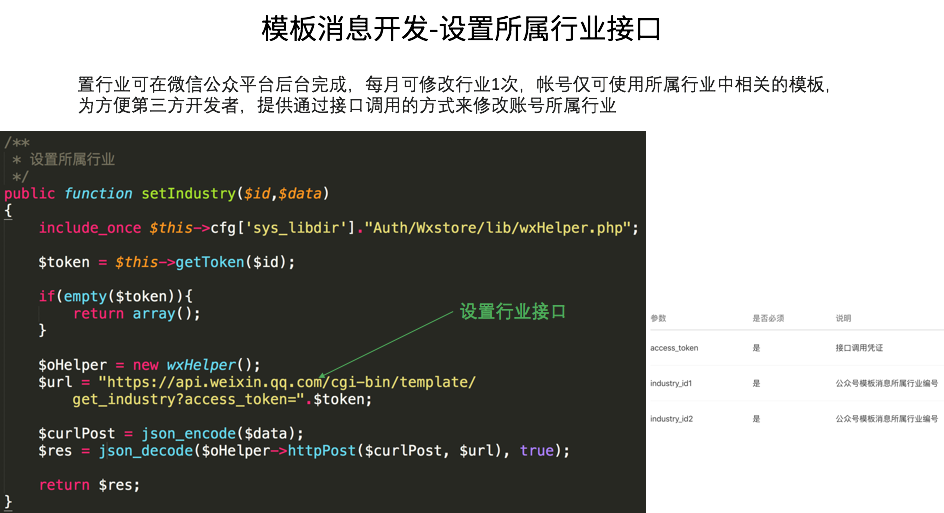Click the industry_id1 parameter cell
944x513 pixels.
tap(671, 384)
